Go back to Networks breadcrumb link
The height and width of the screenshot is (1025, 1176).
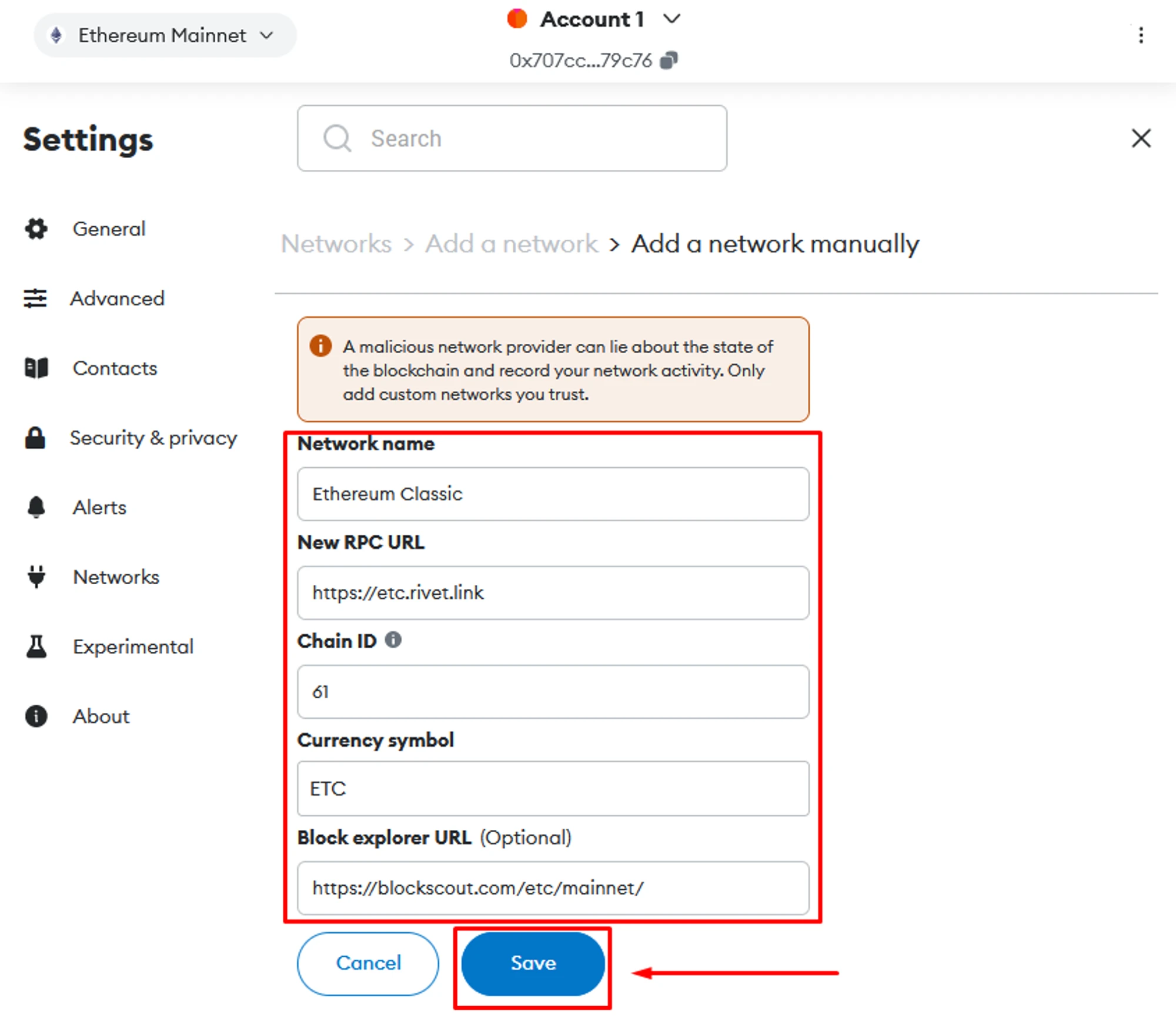(x=336, y=244)
